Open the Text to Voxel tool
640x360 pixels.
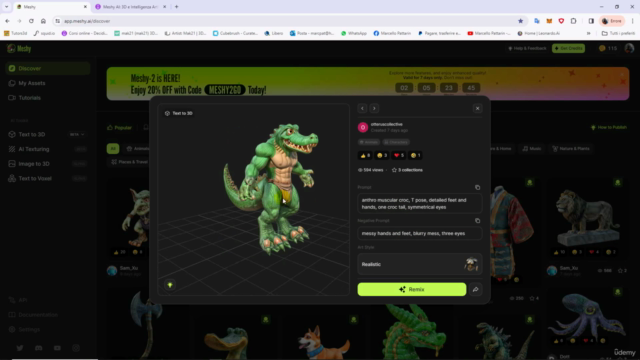coord(35,178)
